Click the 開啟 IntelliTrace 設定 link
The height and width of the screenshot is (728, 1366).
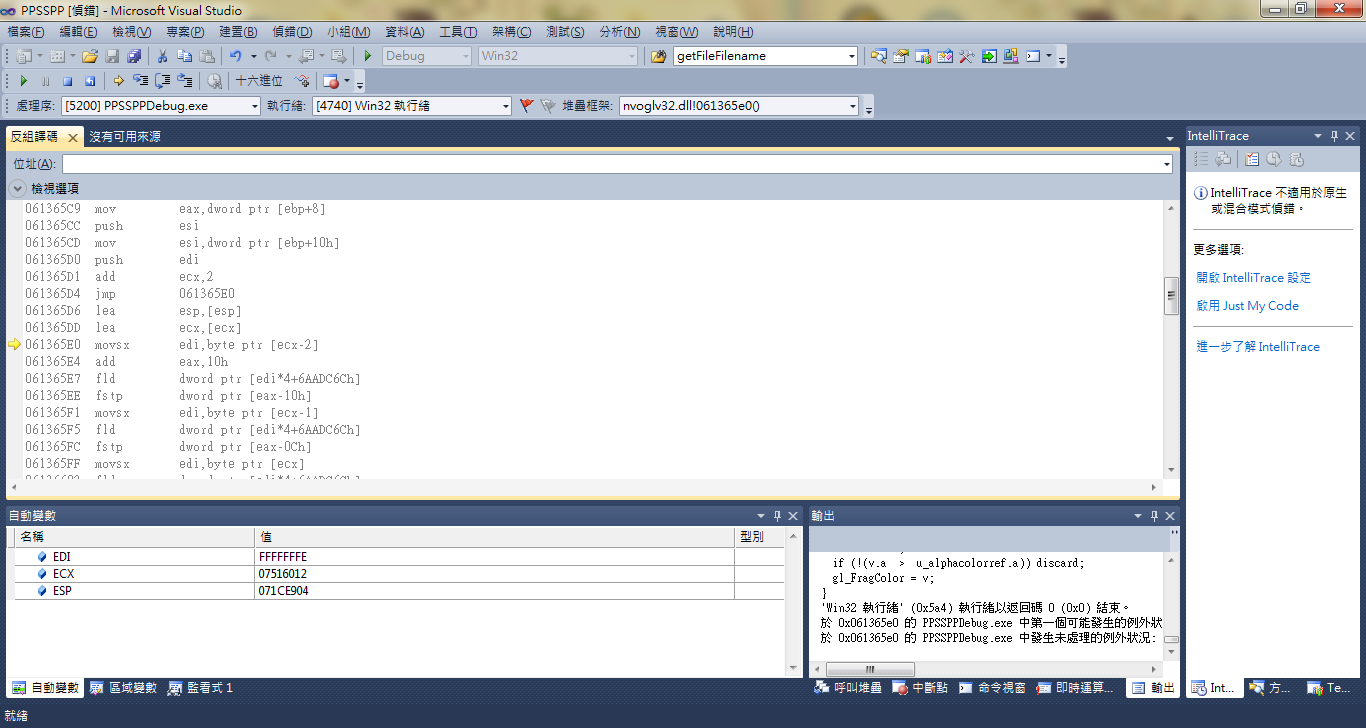(x=1253, y=278)
